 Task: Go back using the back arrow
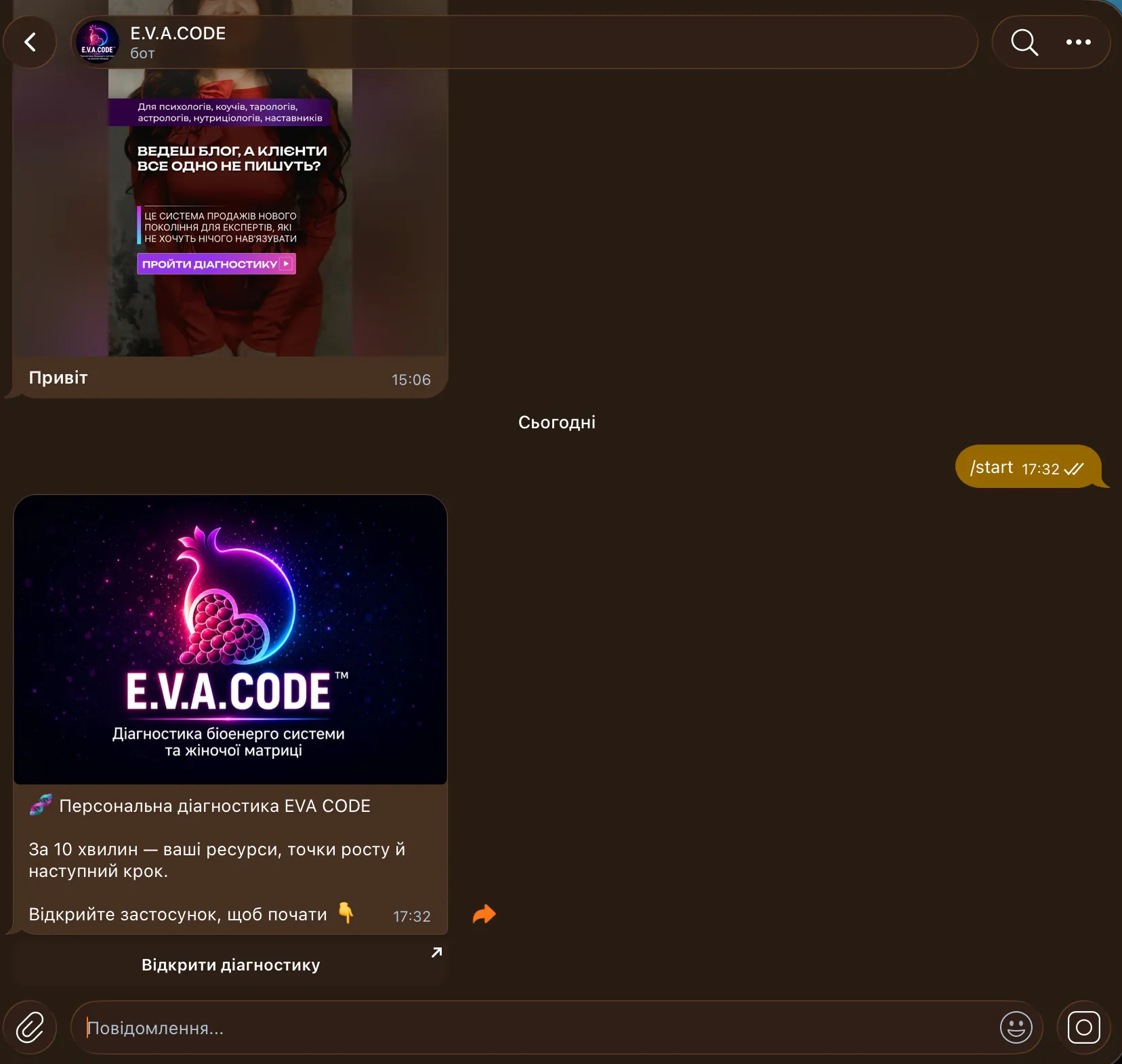30,42
